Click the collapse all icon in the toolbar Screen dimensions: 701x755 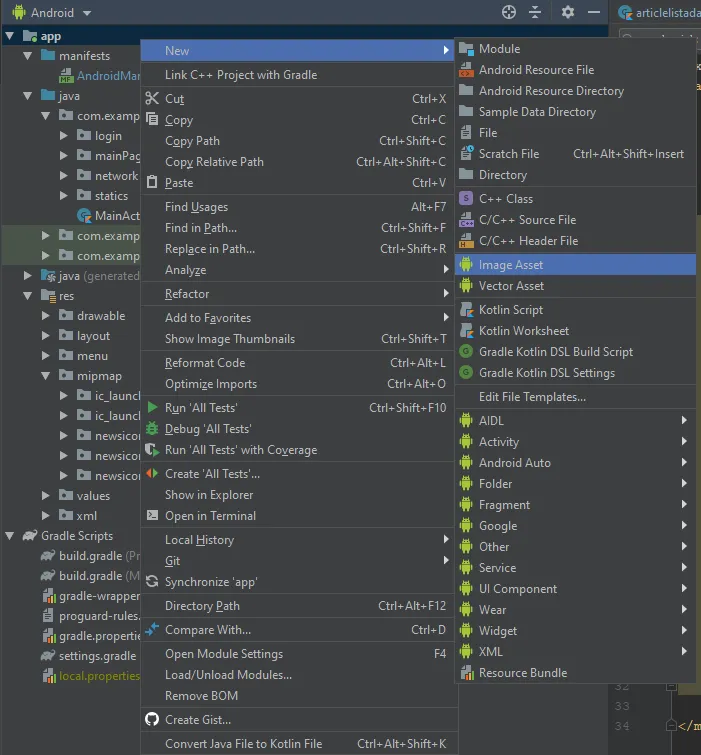click(535, 12)
